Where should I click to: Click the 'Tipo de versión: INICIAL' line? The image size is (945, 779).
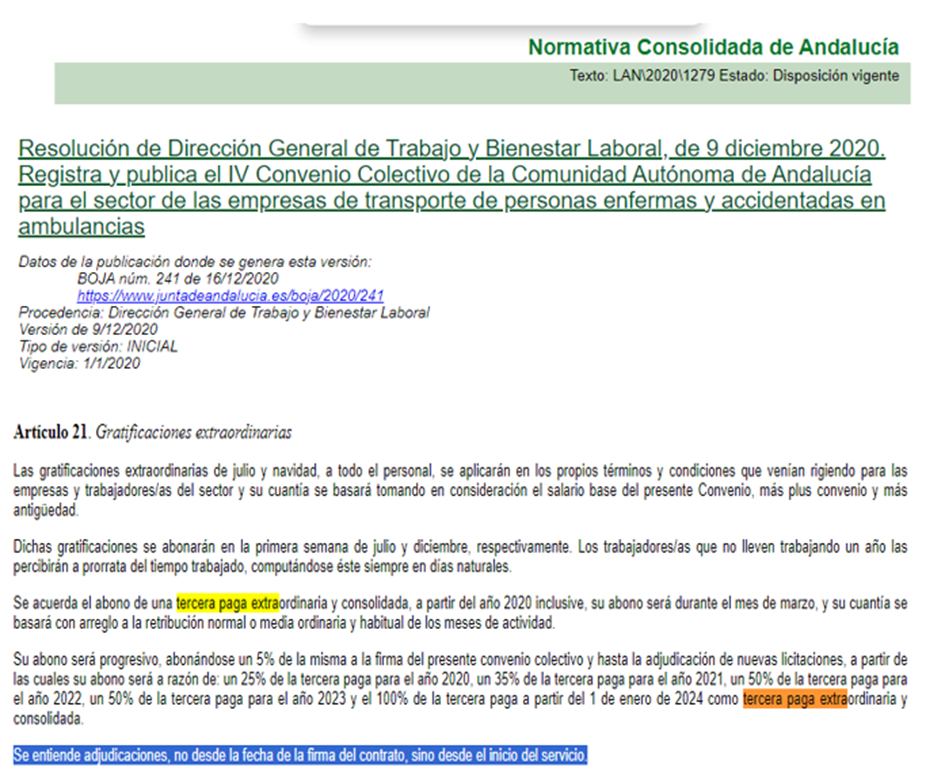tap(98, 347)
